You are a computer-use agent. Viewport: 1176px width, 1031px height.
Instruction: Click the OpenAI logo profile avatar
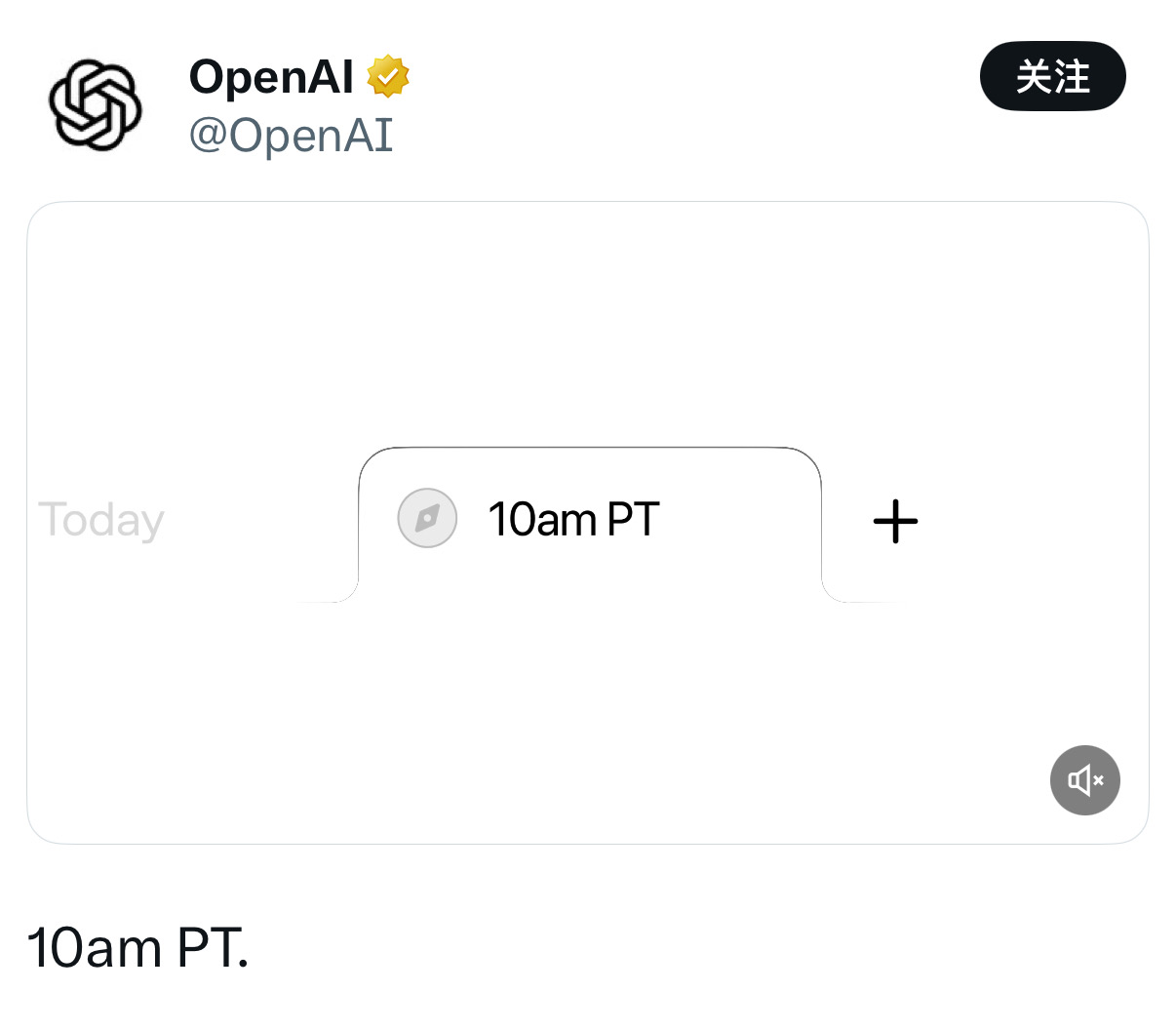[96, 104]
